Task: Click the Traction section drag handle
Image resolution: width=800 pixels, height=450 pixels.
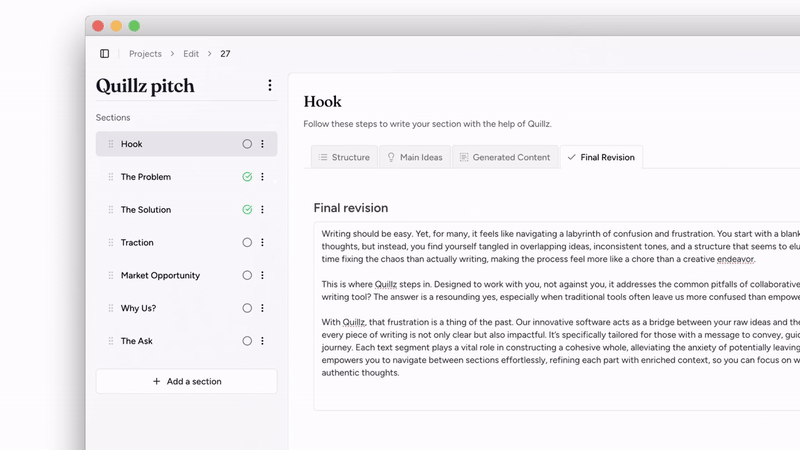Action: [x=111, y=242]
